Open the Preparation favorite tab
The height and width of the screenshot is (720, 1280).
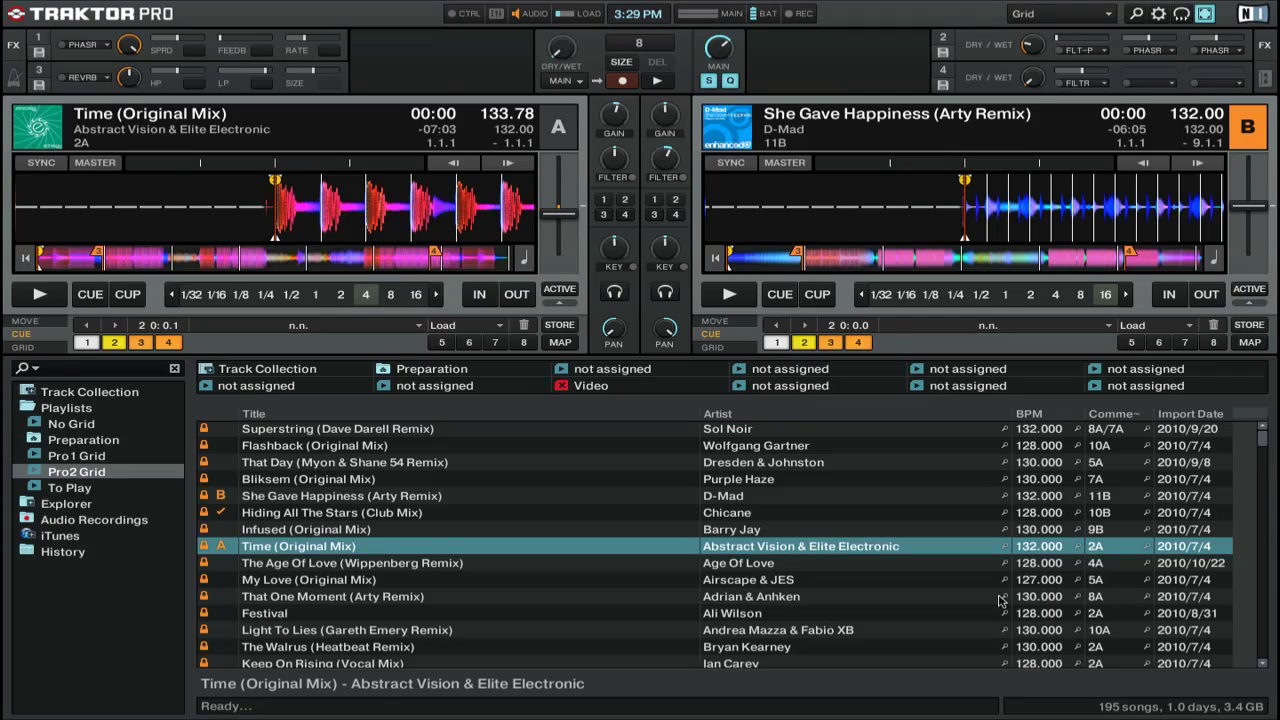[431, 369]
